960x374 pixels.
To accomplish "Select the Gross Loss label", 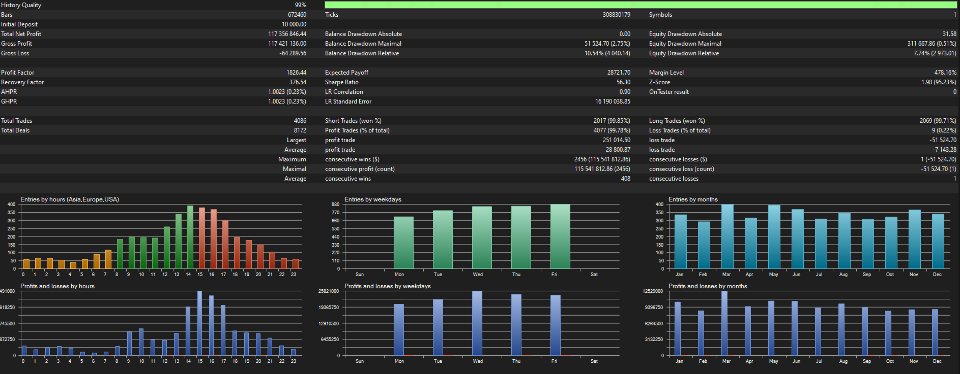I will click(14, 53).
